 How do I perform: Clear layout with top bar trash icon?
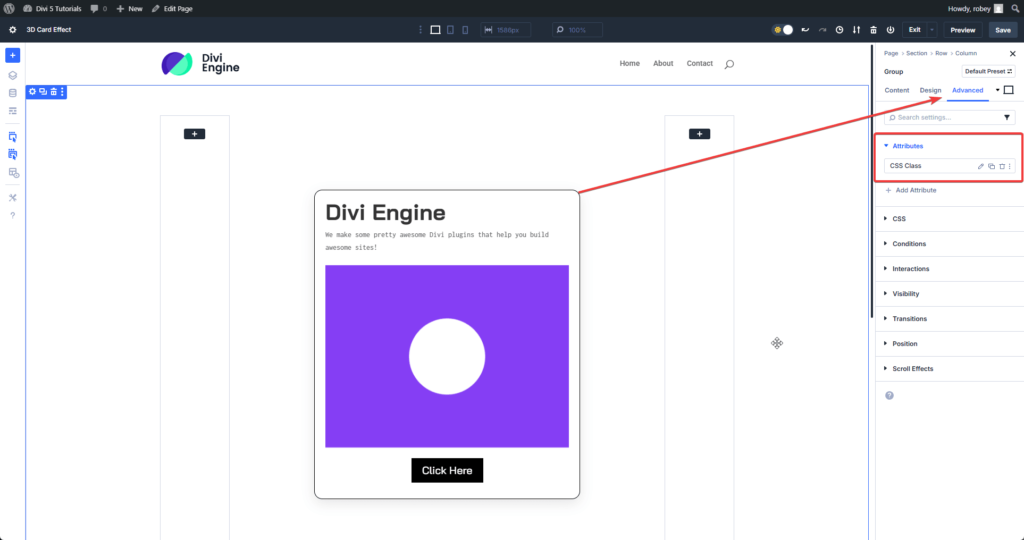click(x=873, y=30)
